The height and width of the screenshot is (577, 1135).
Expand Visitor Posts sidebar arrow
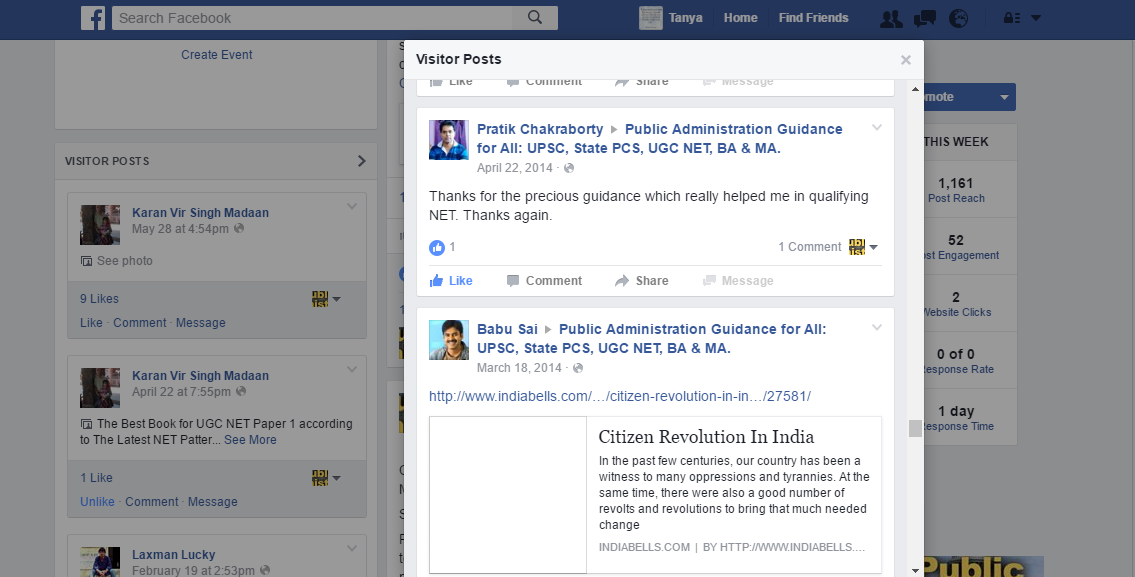(x=362, y=161)
